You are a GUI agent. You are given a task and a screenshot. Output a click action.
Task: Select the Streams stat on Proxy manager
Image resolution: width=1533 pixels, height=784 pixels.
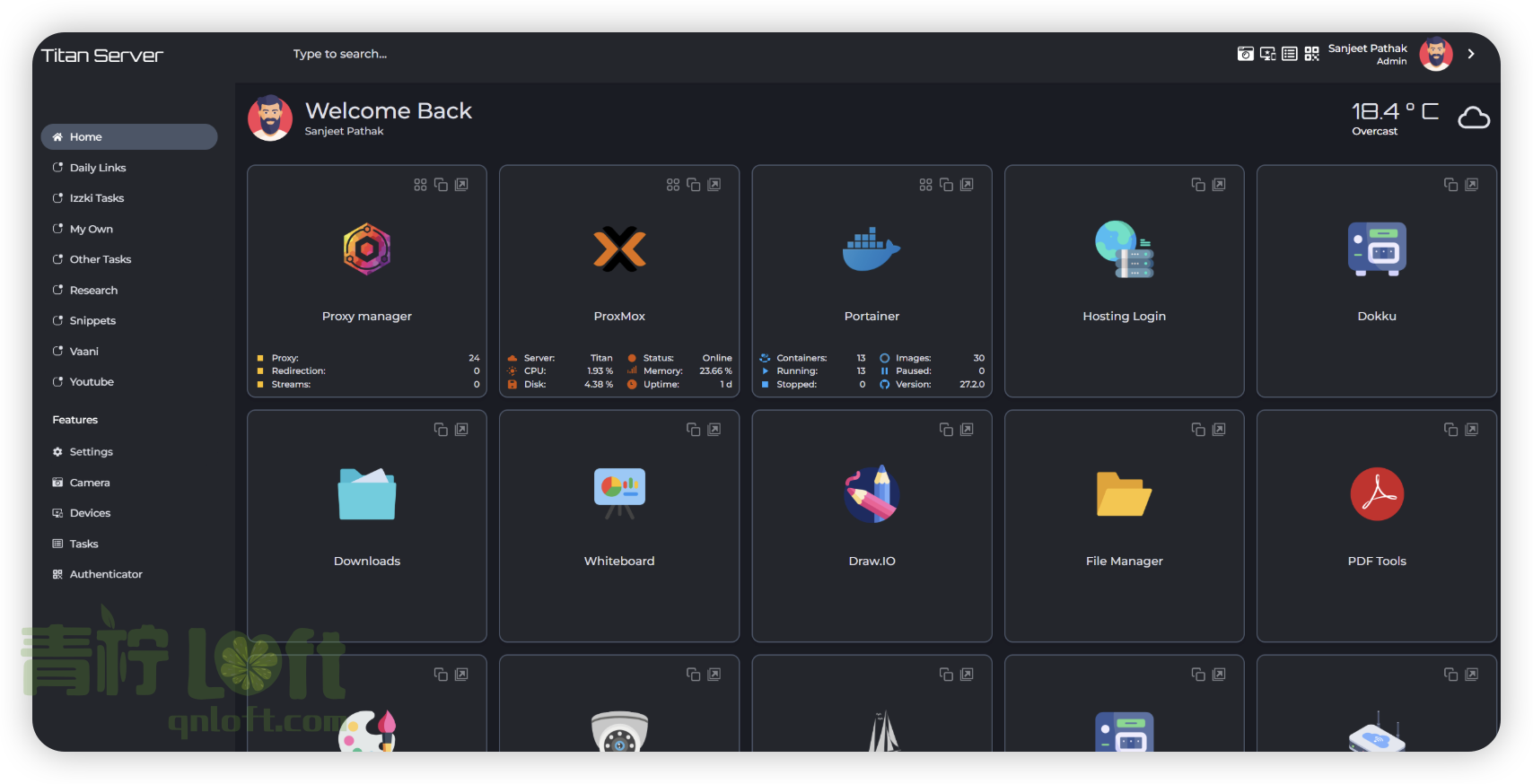pyautogui.click(x=368, y=385)
